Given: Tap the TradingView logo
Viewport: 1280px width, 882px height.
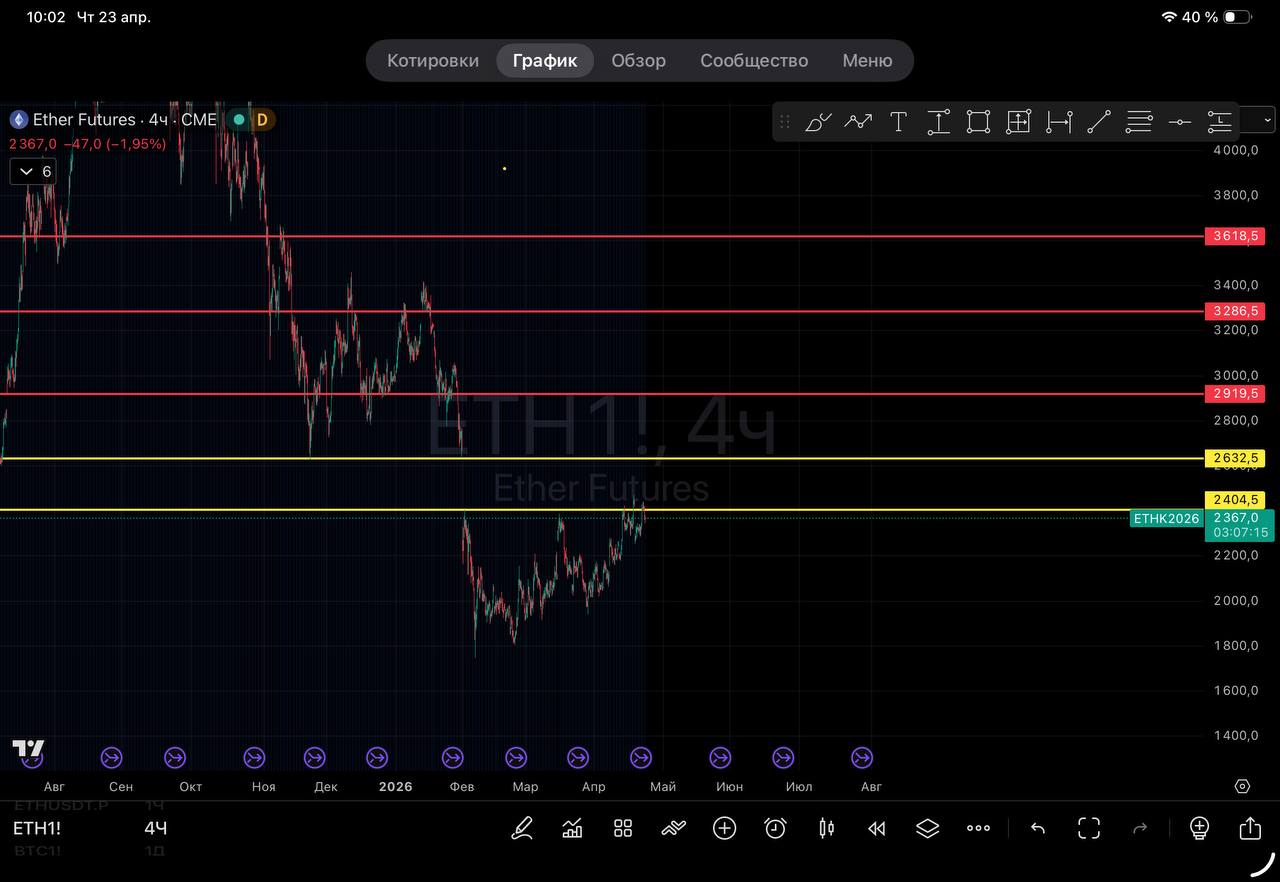Looking at the screenshot, I should pos(28,749).
